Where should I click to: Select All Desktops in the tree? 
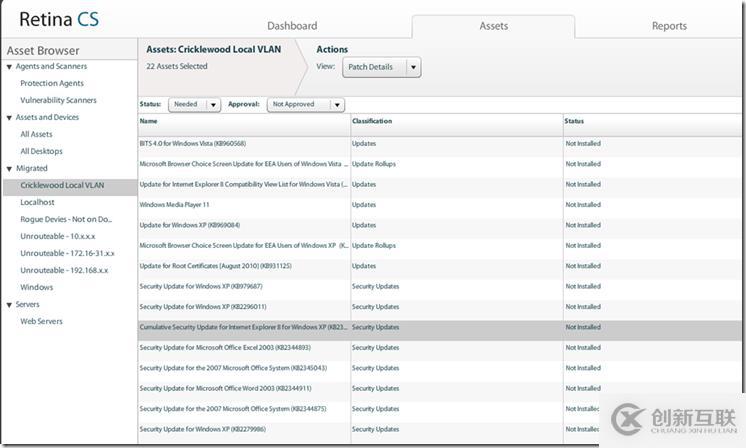coord(41,151)
